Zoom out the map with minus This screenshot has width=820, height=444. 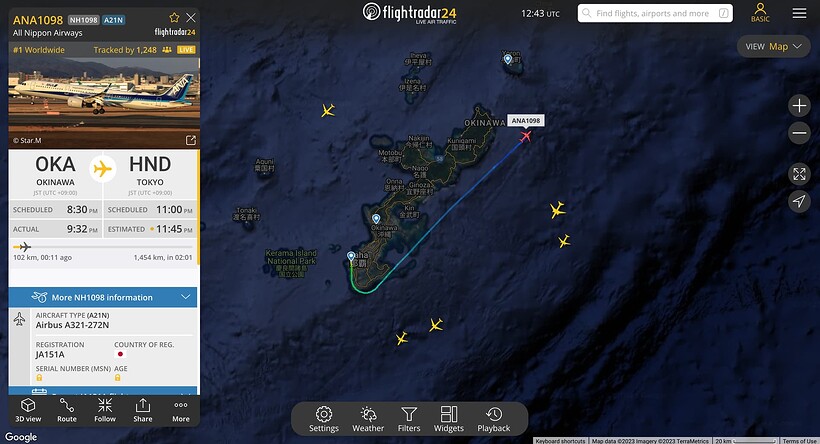pyautogui.click(x=799, y=133)
